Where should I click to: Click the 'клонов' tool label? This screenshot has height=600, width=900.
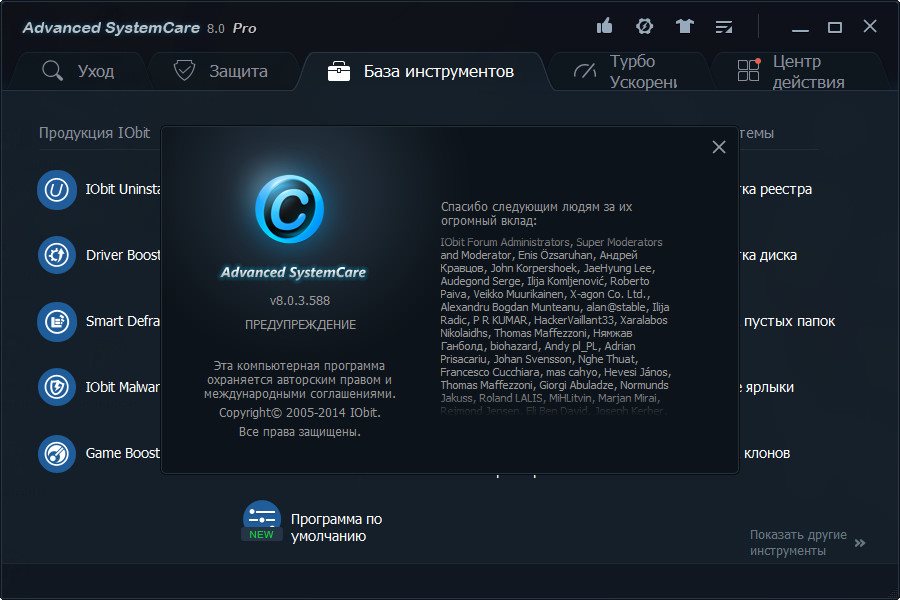[x=767, y=453]
